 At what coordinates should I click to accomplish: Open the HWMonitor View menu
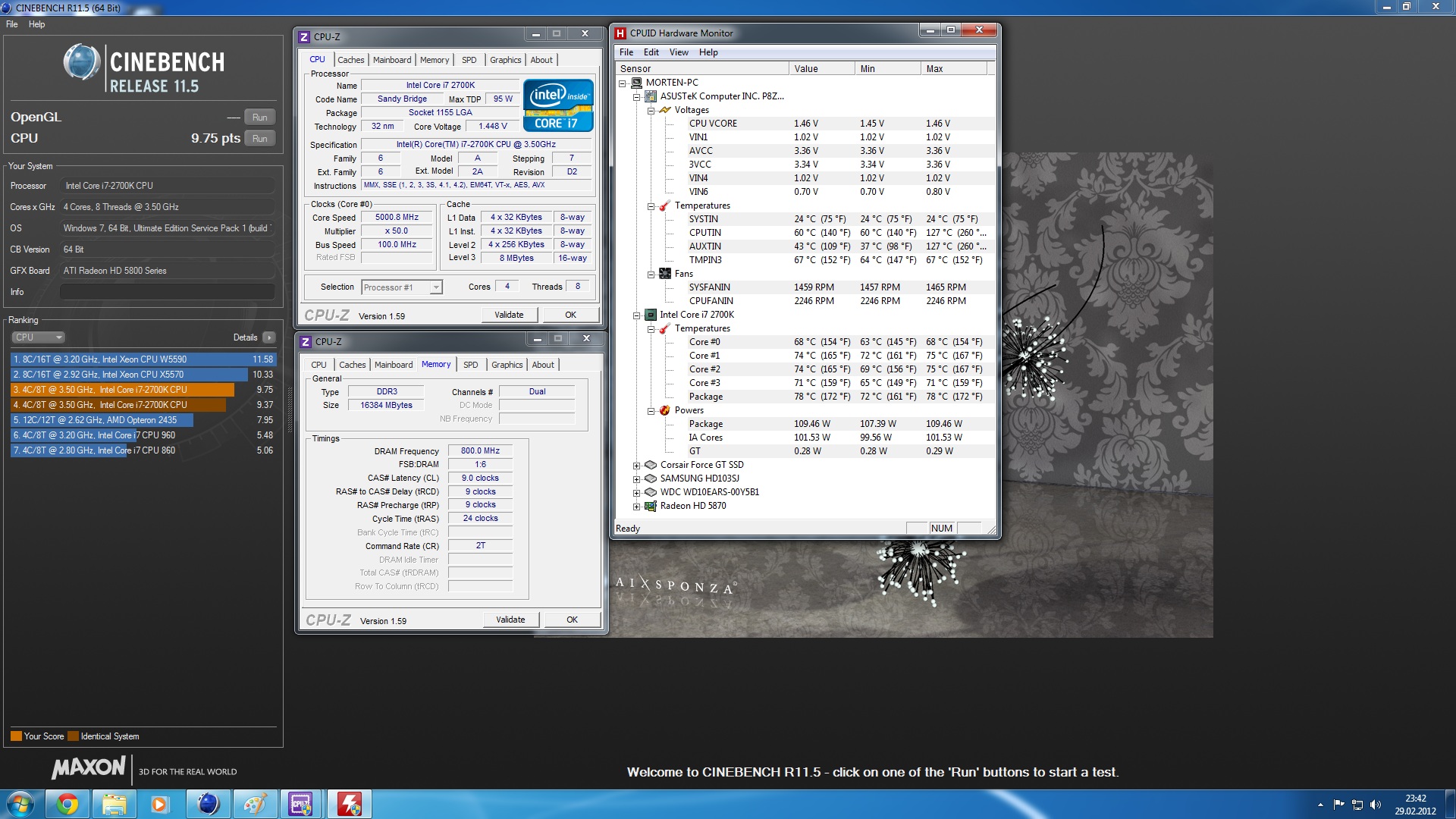coord(679,52)
